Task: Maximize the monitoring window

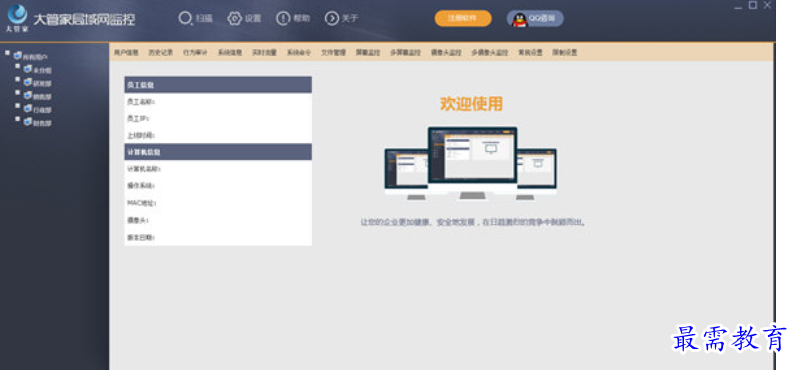Action: point(753,5)
